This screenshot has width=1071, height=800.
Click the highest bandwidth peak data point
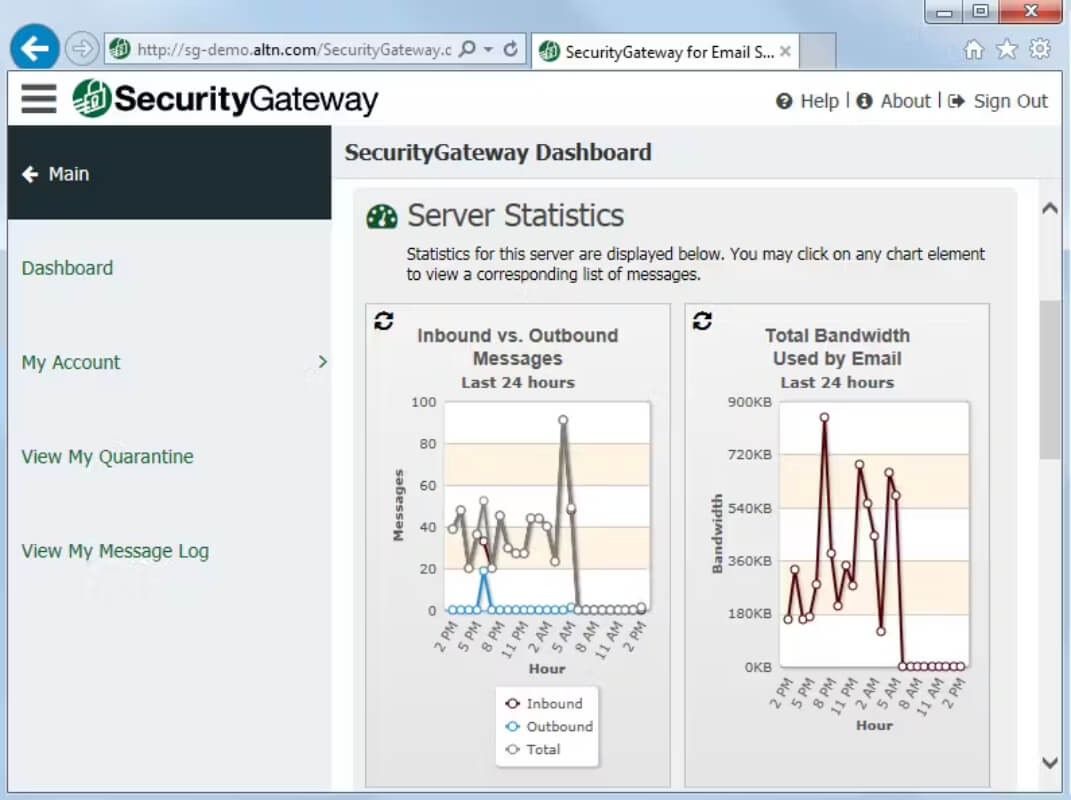[824, 417]
